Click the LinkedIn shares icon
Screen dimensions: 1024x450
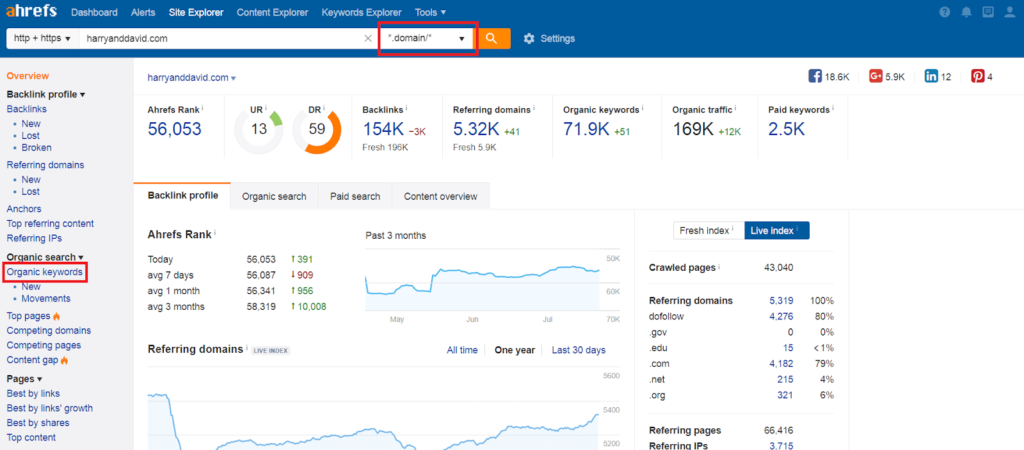[931, 76]
